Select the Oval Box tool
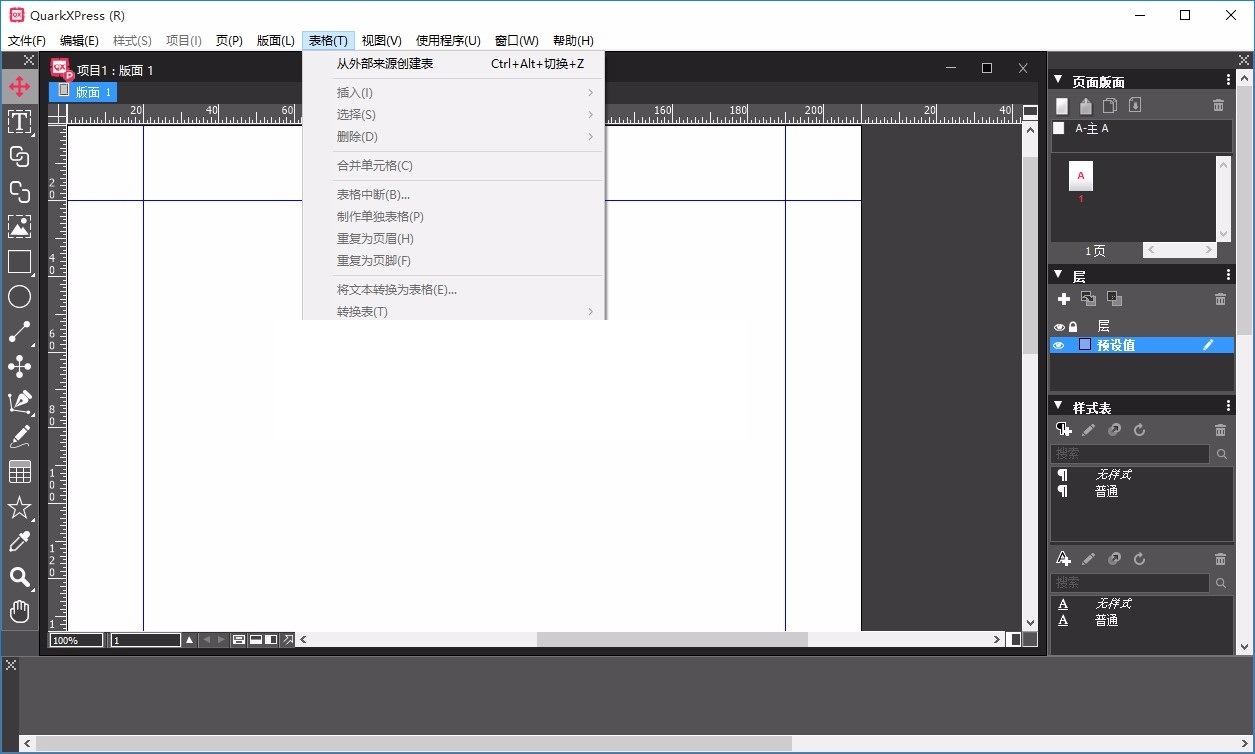The height and width of the screenshot is (754, 1255). 19,297
